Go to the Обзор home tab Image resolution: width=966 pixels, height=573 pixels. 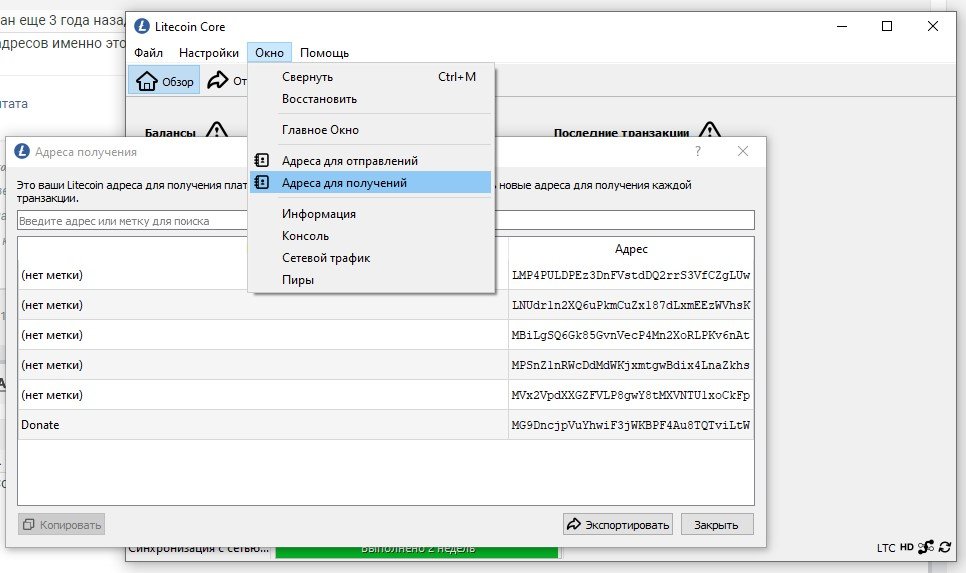(x=164, y=81)
